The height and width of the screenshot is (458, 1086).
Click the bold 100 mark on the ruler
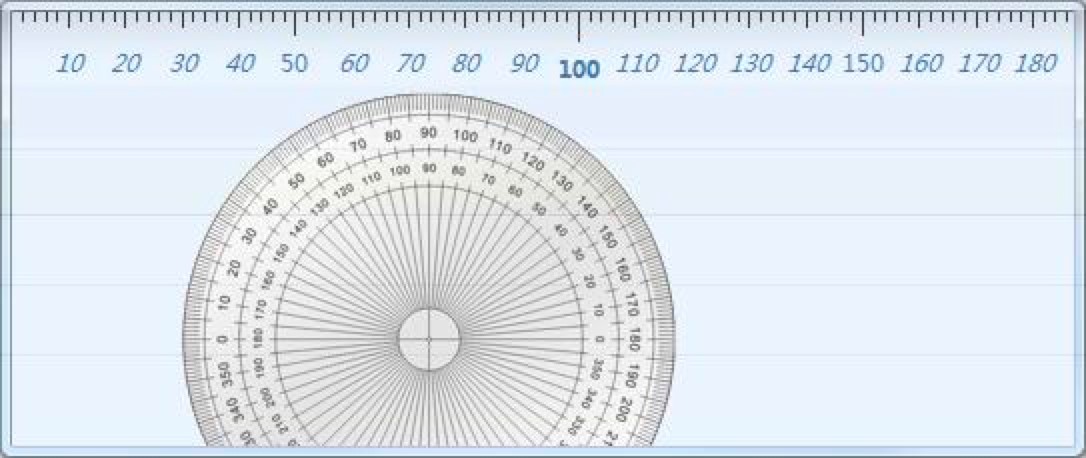point(579,69)
